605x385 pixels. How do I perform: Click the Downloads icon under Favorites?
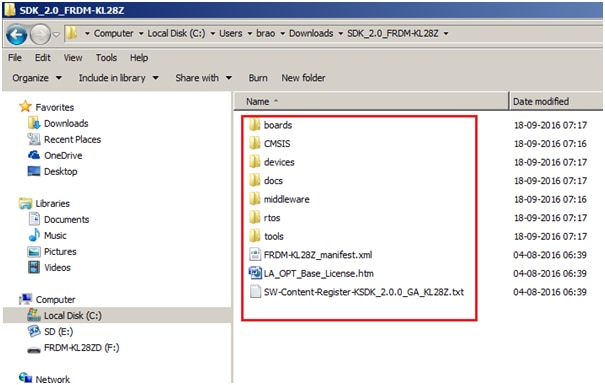point(34,123)
